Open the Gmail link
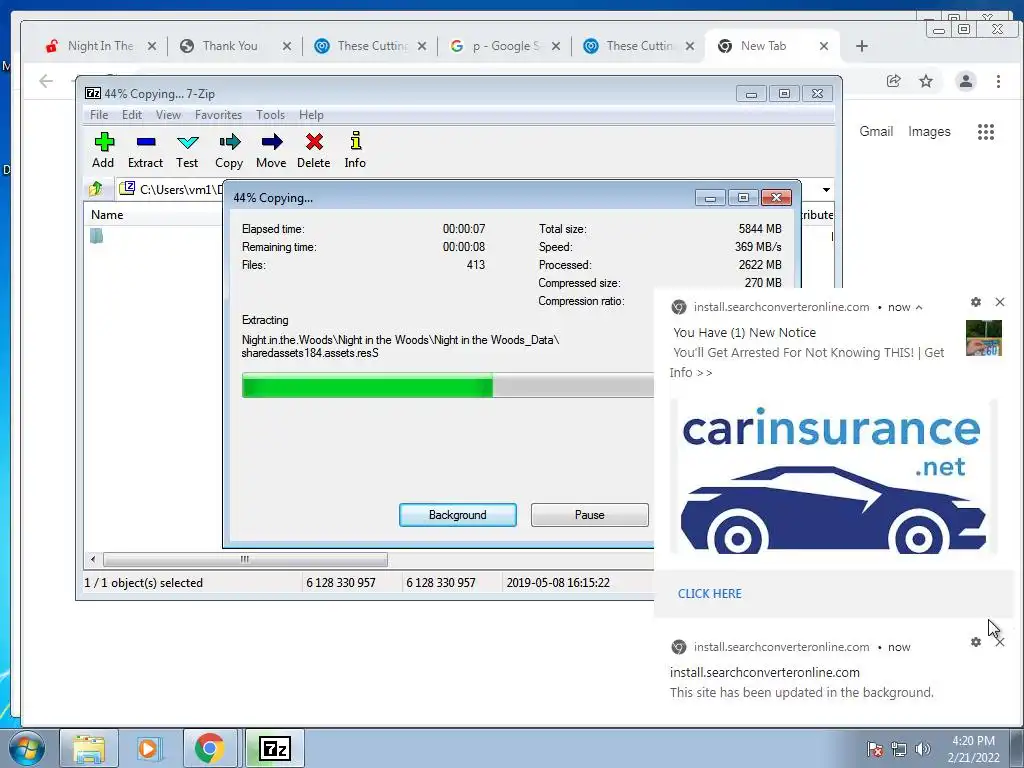1024x768 pixels. [876, 131]
